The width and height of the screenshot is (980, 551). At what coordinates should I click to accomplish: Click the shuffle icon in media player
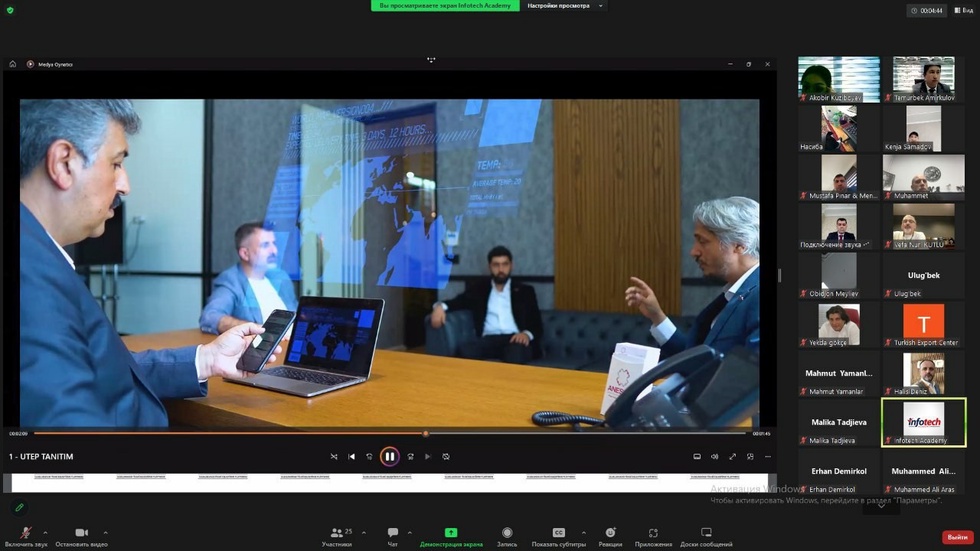[334, 456]
